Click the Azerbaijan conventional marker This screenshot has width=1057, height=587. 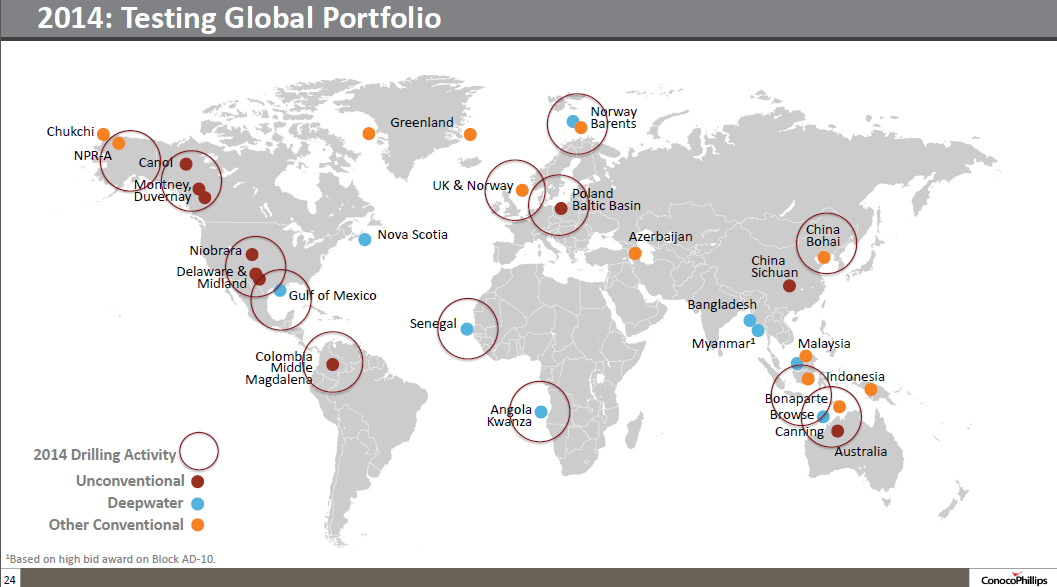click(633, 253)
